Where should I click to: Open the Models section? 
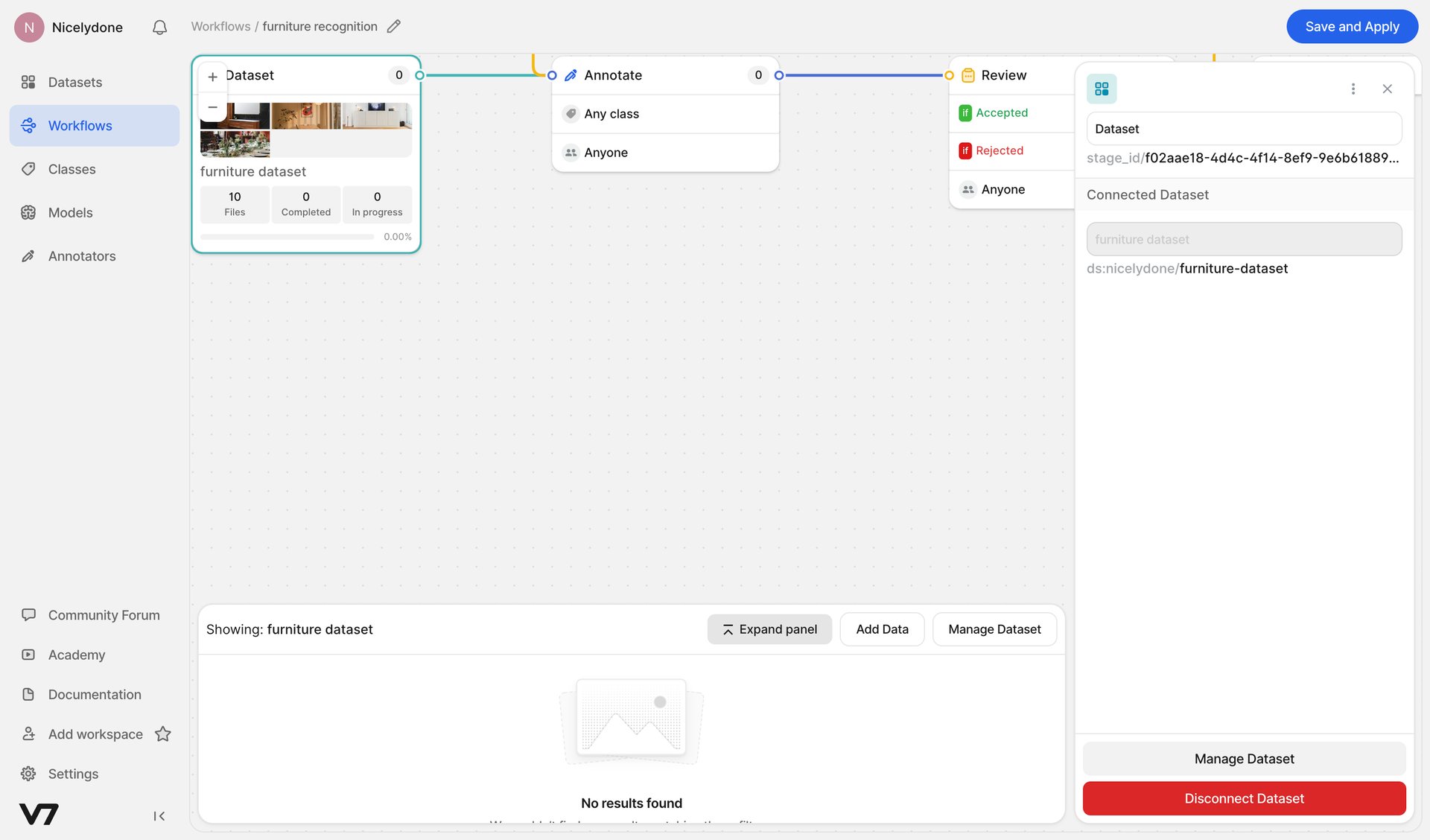70,212
